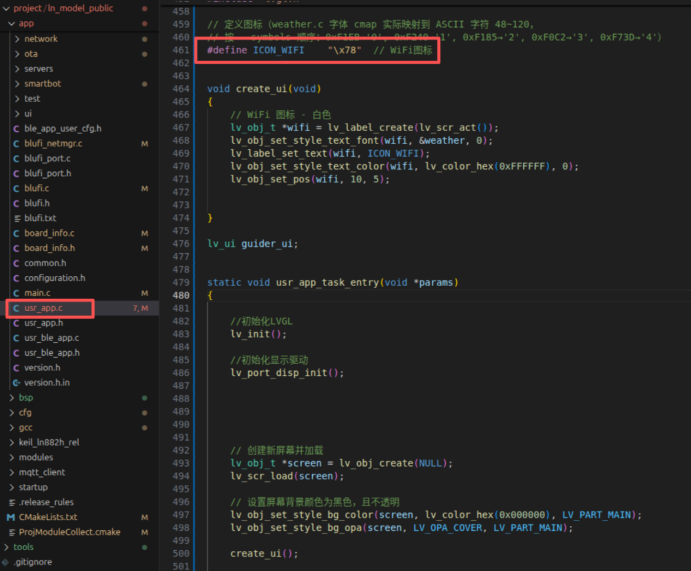Open usr_ble_app.c file
691x571 pixels.
[x=52, y=338]
